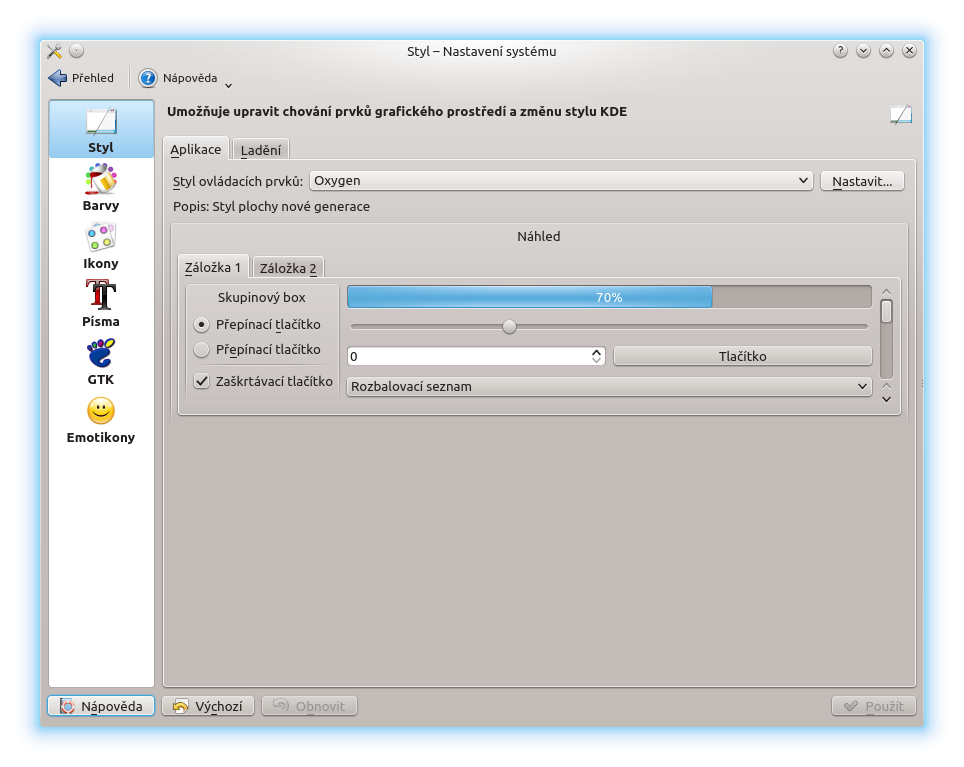Click the spin box up arrow
The width and height of the screenshot is (964, 767).
click(596, 352)
